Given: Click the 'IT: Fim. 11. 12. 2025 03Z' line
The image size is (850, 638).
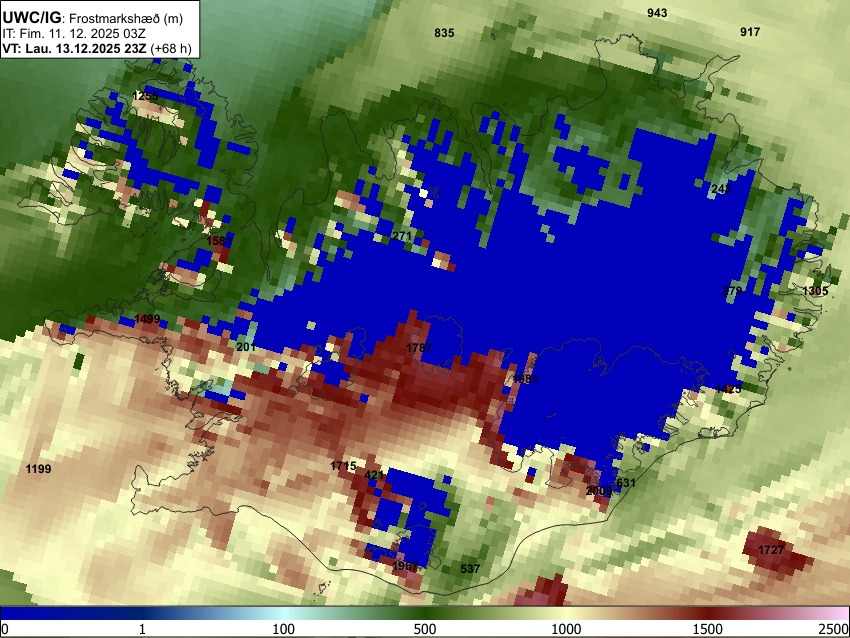Looking at the screenshot, I should coord(74,34).
